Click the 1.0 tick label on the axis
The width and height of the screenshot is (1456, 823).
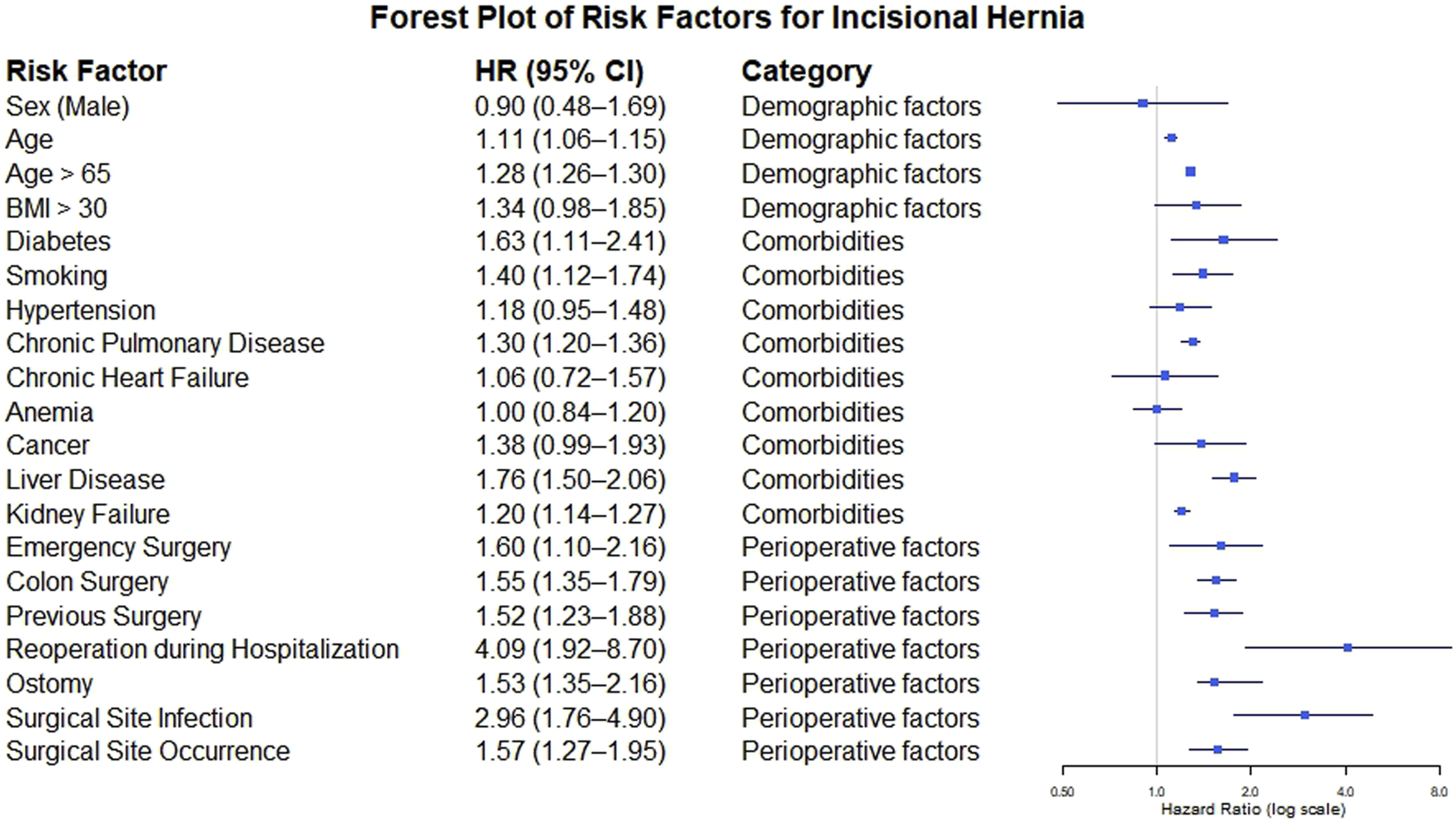tap(1156, 792)
